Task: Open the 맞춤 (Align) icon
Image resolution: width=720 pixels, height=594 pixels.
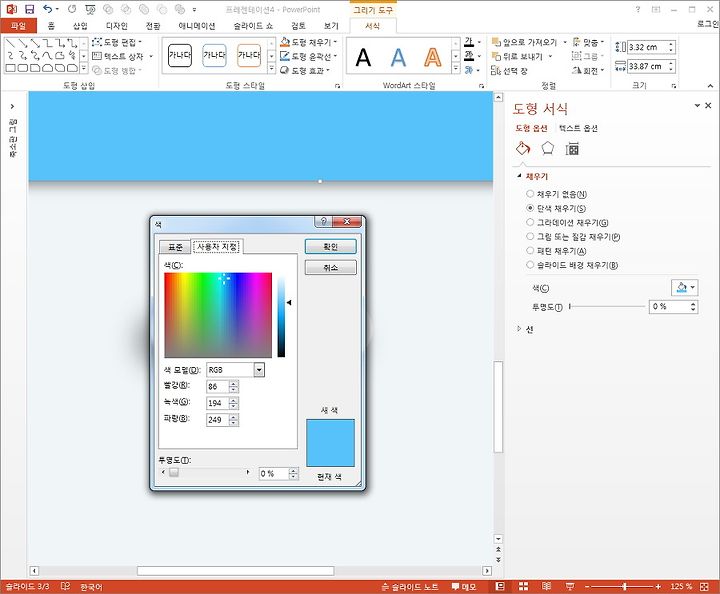Action: [x=577, y=42]
